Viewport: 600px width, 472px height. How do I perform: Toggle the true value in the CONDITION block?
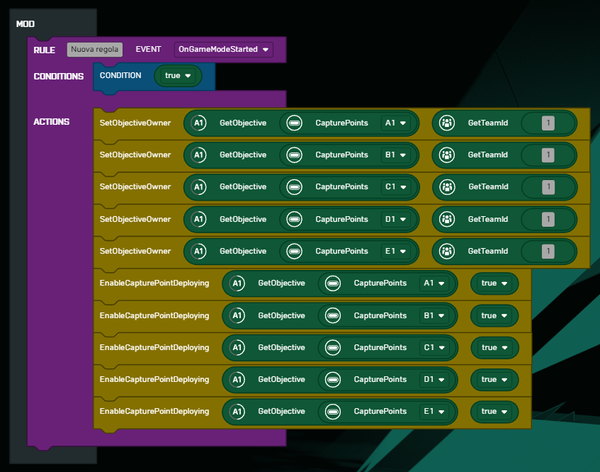pyautogui.click(x=179, y=75)
